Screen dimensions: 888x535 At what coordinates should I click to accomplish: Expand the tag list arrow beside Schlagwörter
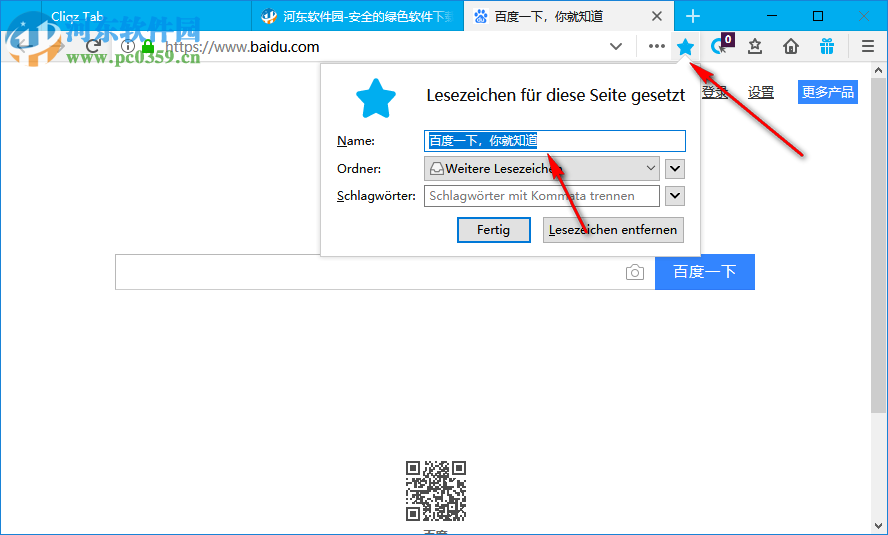point(674,196)
